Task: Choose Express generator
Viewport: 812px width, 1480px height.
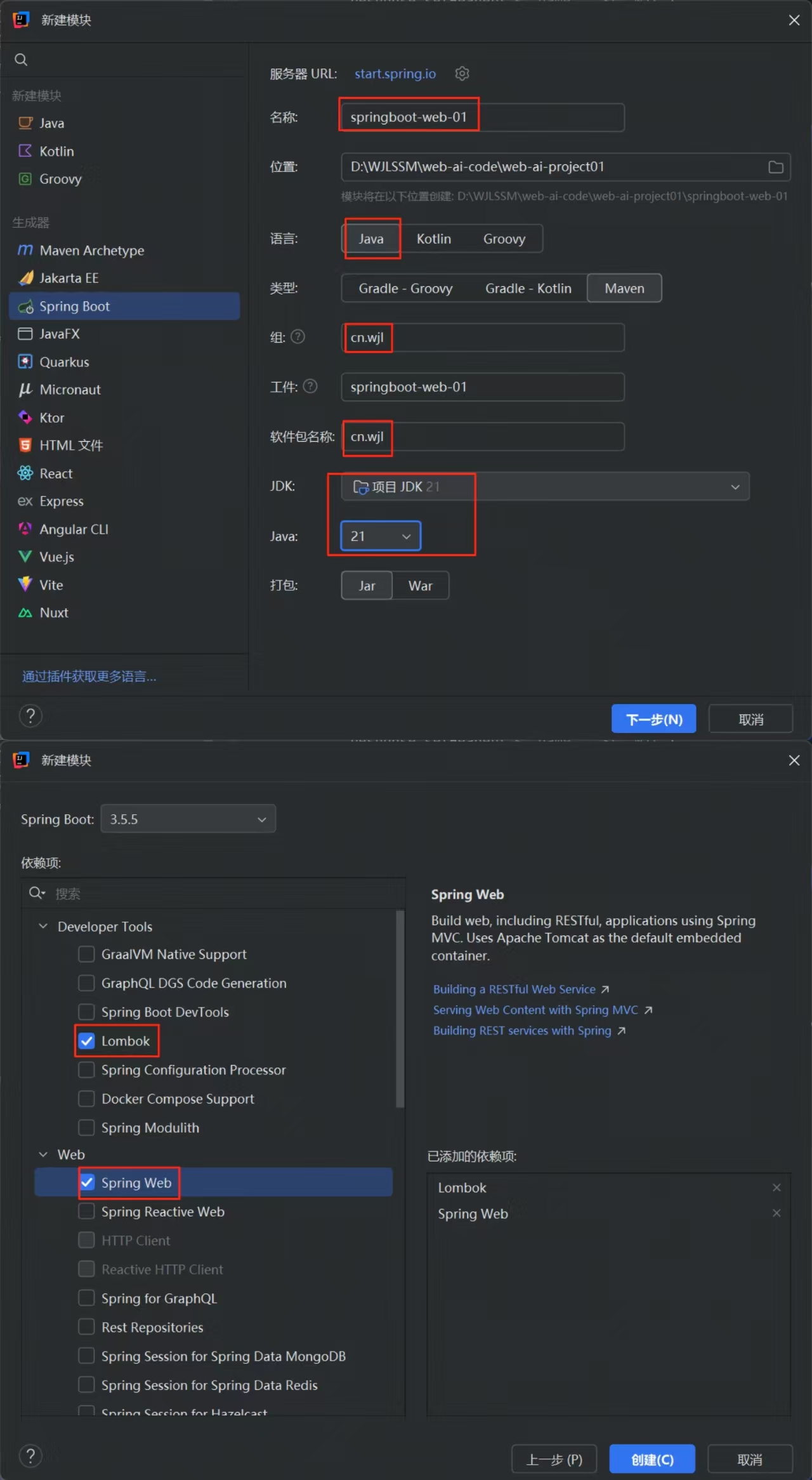Action: coord(126,501)
